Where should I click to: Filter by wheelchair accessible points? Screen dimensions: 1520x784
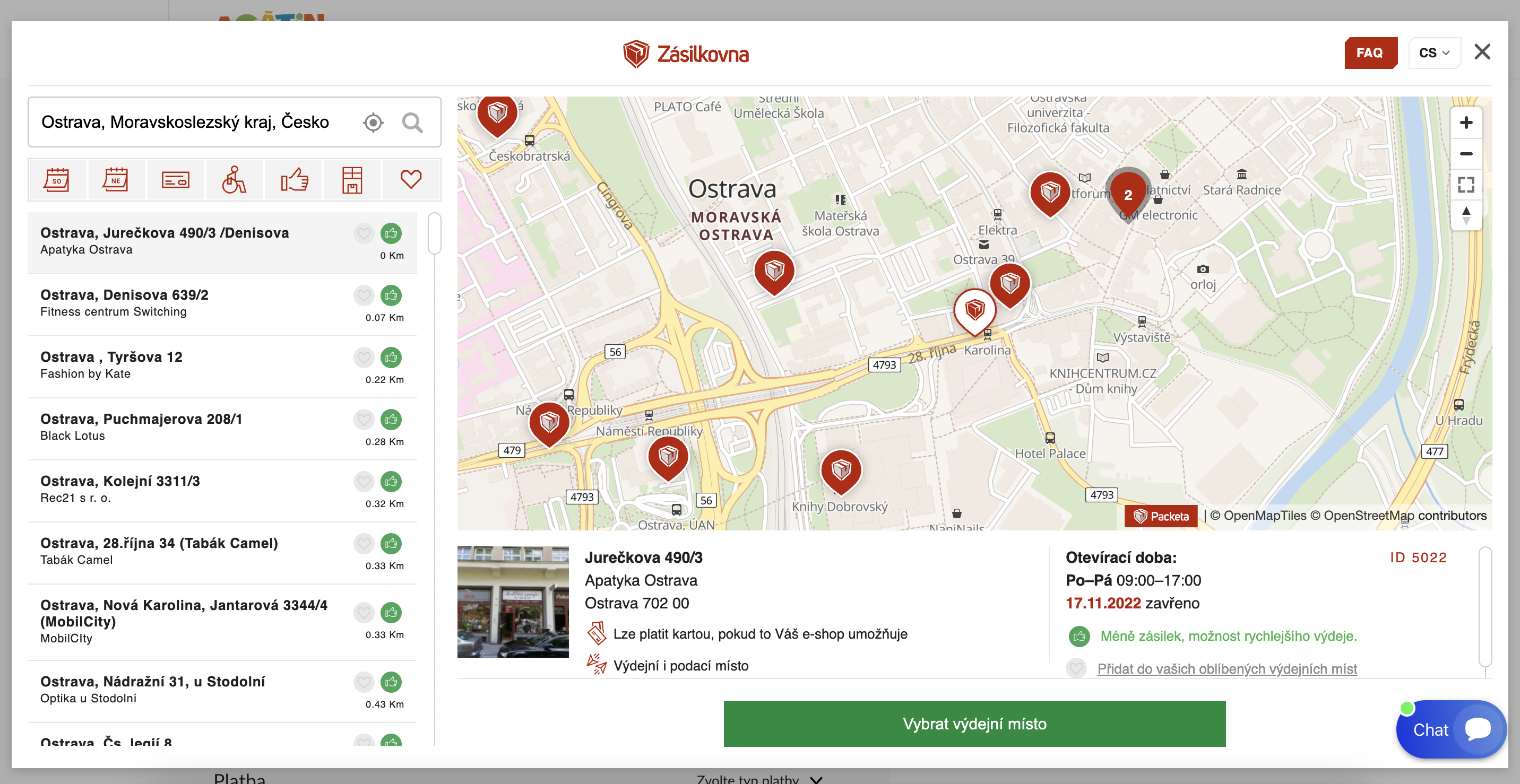coord(234,180)
